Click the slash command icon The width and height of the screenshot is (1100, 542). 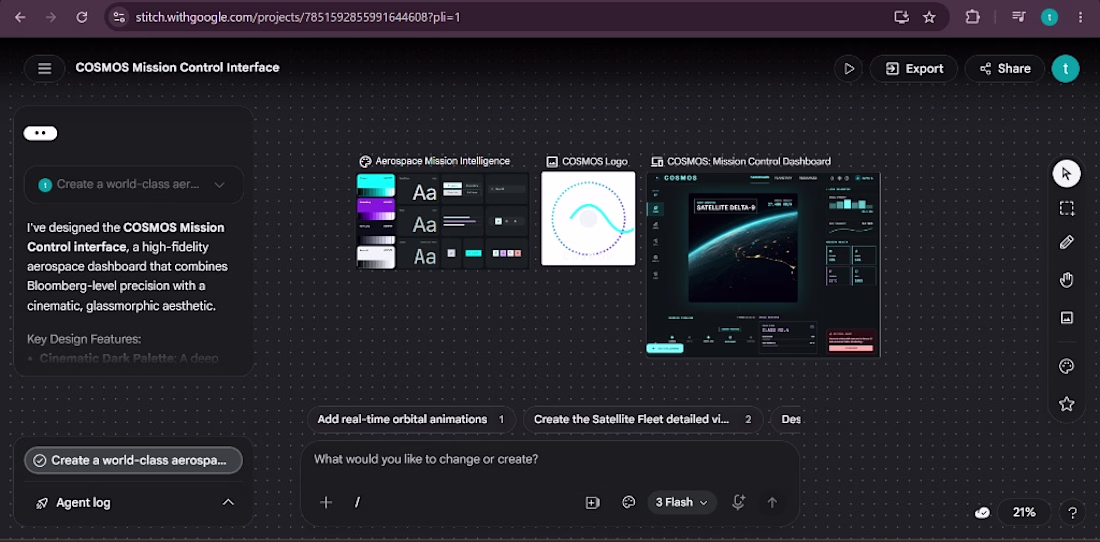357,502
